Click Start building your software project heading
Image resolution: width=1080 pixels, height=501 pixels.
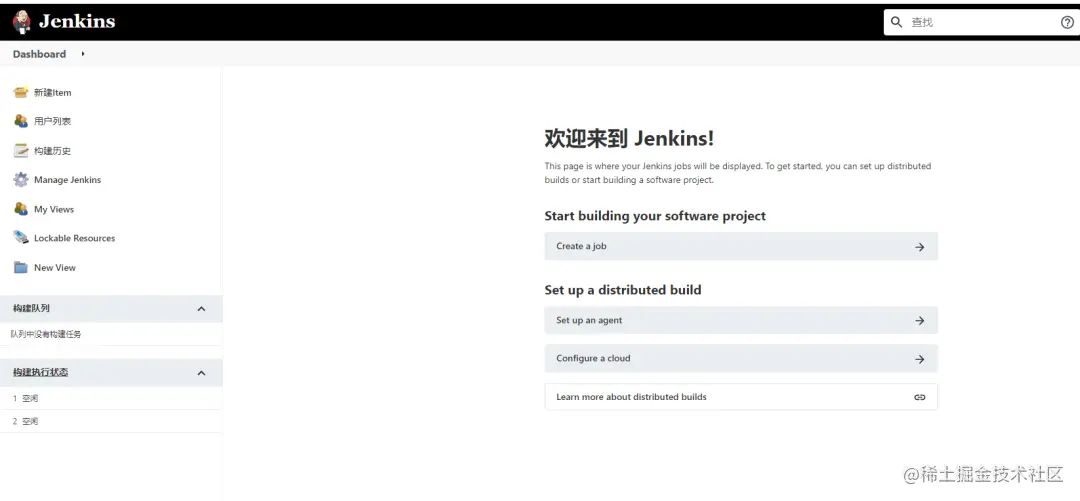pyautogui.click(x=655, y=216)
